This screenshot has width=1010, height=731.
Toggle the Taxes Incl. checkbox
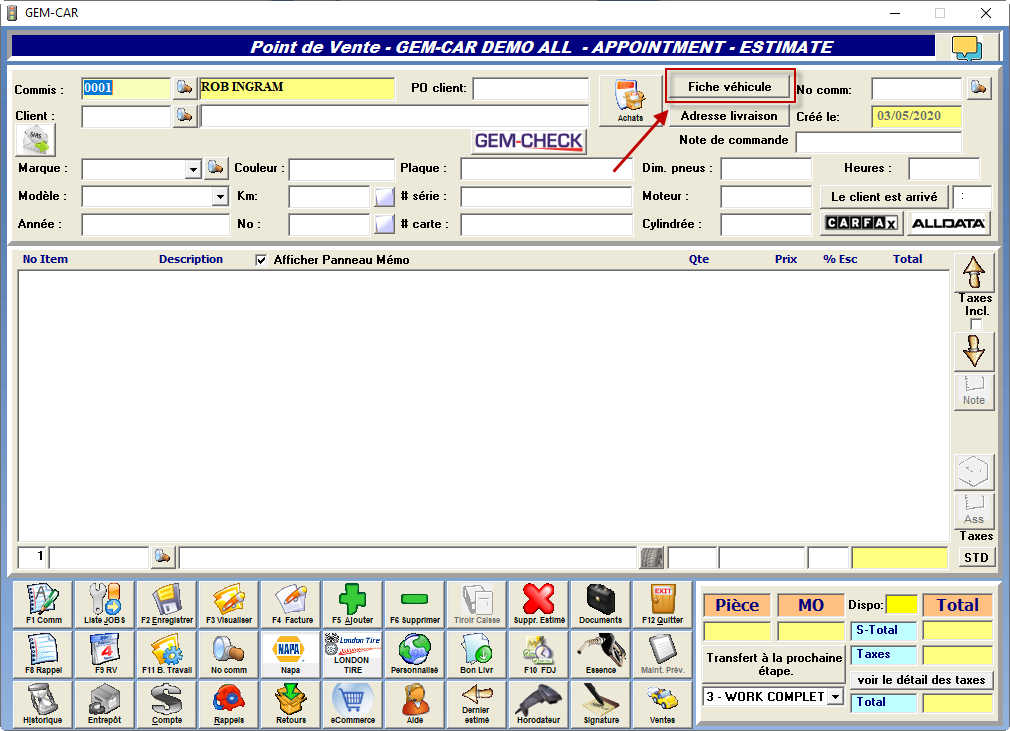(x=977, y=324)
